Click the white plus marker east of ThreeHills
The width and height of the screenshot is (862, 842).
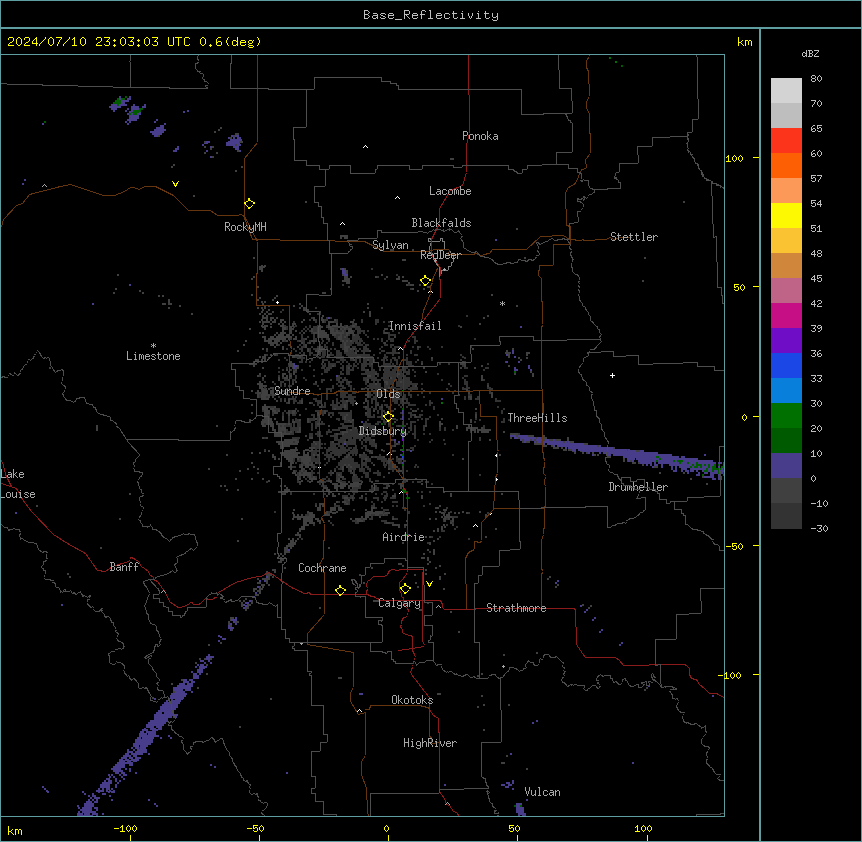tap(612, 375)
